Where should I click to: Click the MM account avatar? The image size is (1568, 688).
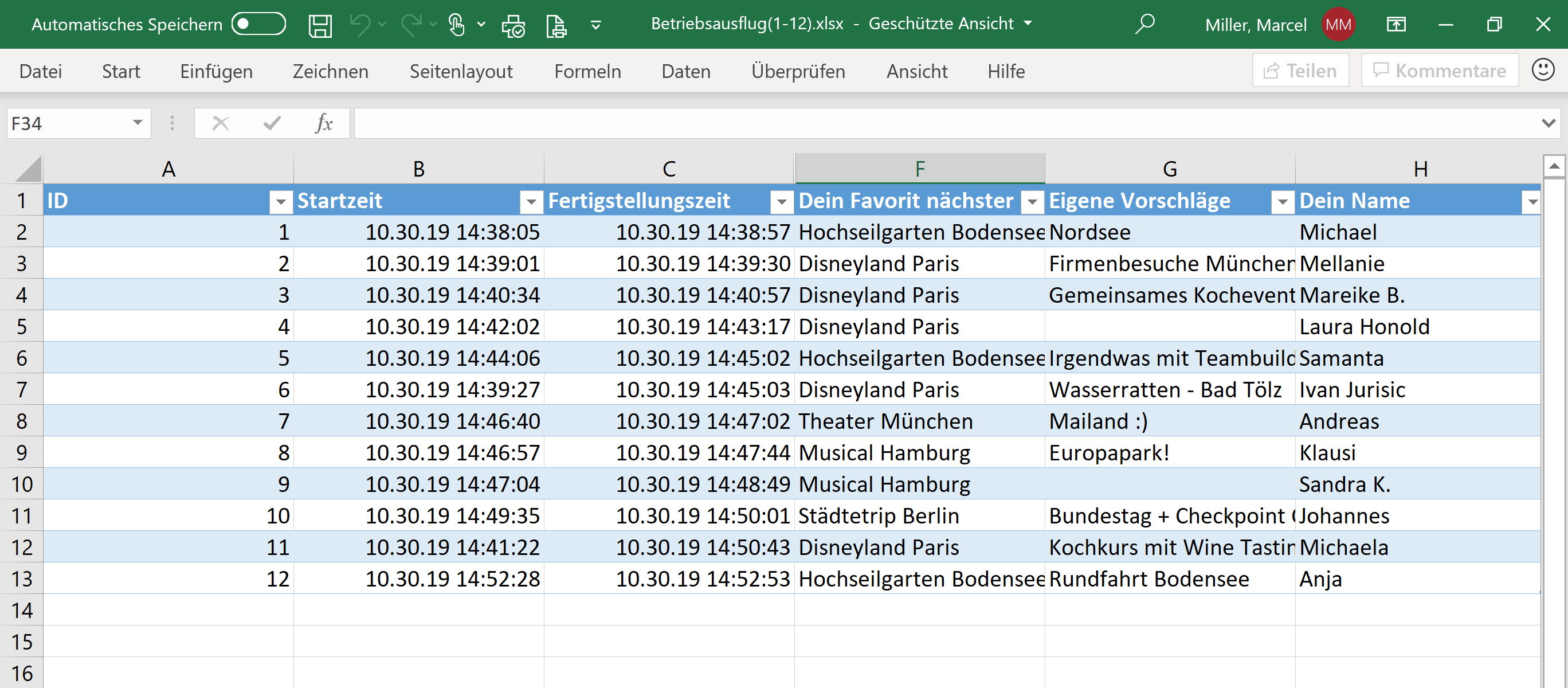point(1338,25)
